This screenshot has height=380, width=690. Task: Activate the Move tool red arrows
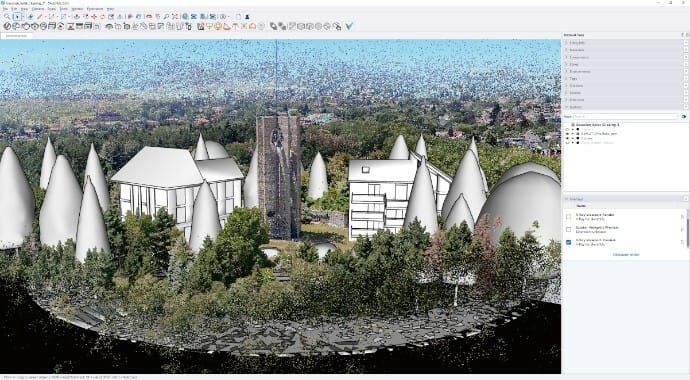94,17
